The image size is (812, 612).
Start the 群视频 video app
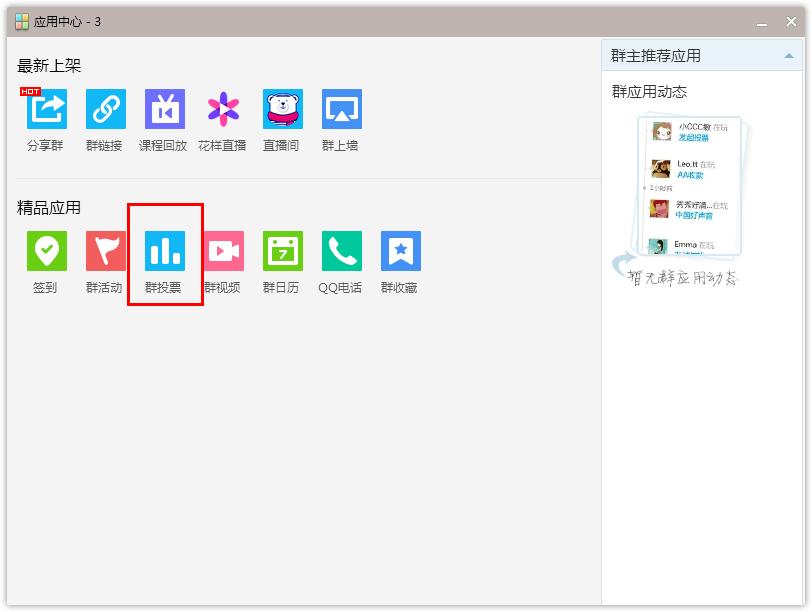222,253
